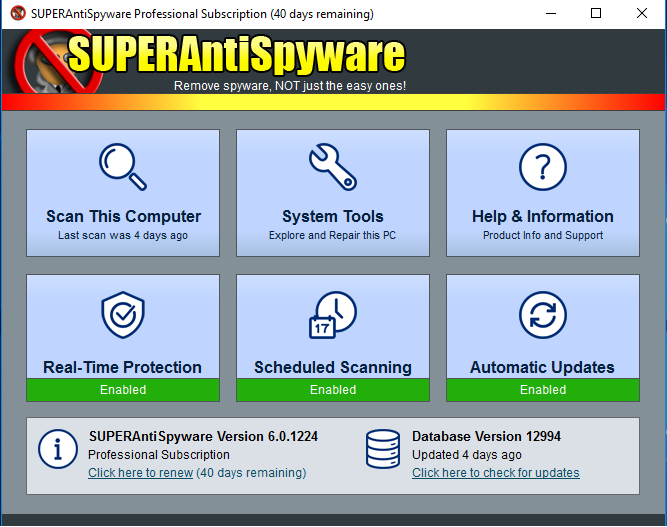This screenshot has height=527, width=667.
Task: Open Help & Information label
Action: click(x=543, y=216)
